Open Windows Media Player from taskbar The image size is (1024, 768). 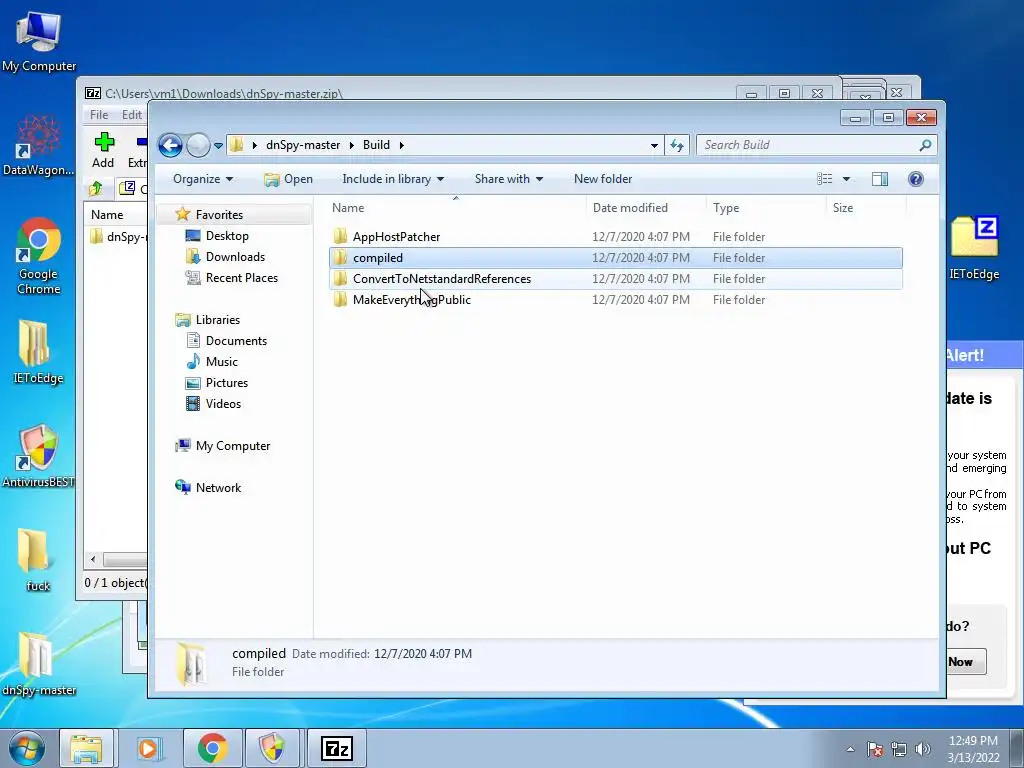coord(149,748)
